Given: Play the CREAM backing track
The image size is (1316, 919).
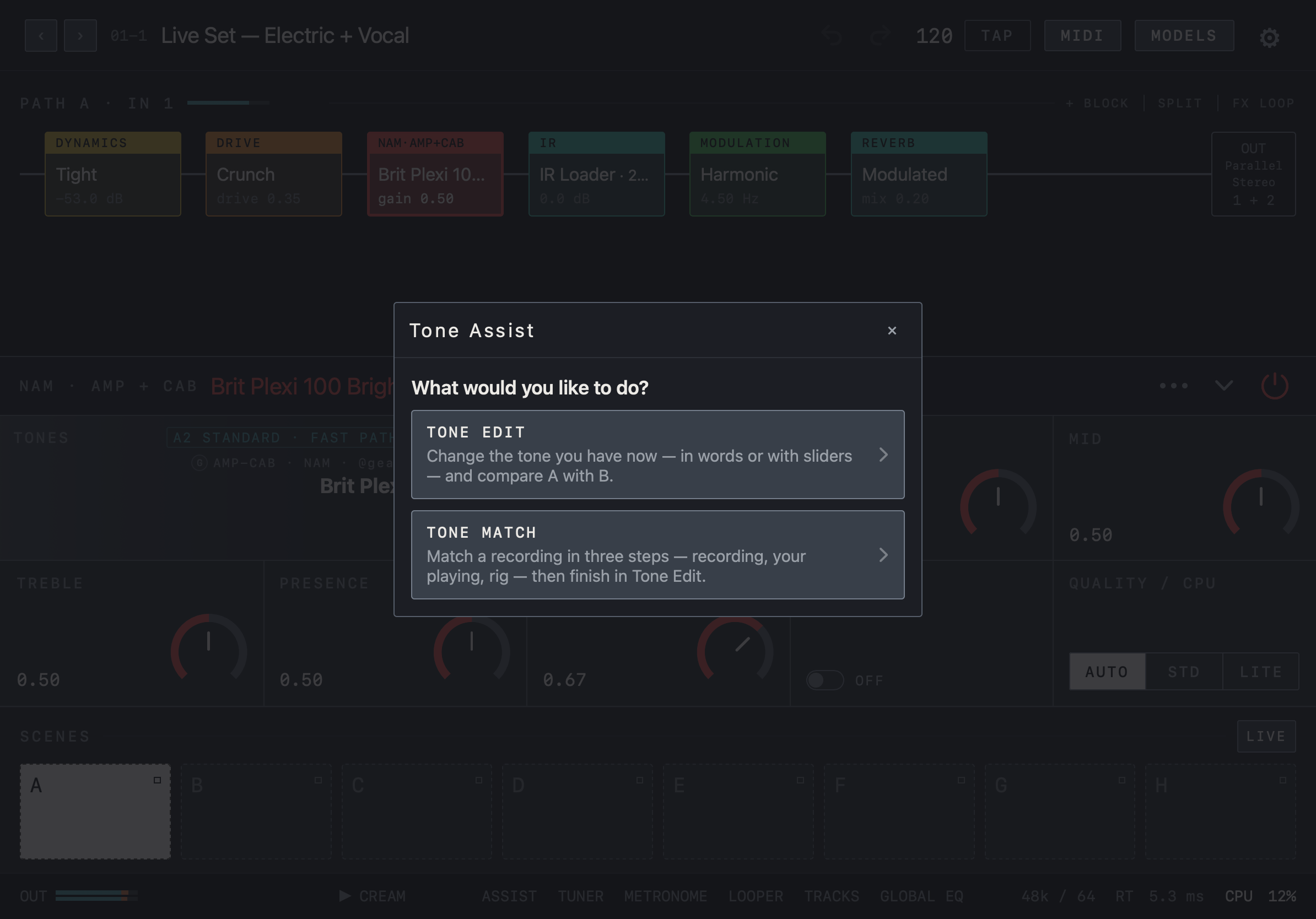Looking at the screenshot, I should tap(373, 896).
